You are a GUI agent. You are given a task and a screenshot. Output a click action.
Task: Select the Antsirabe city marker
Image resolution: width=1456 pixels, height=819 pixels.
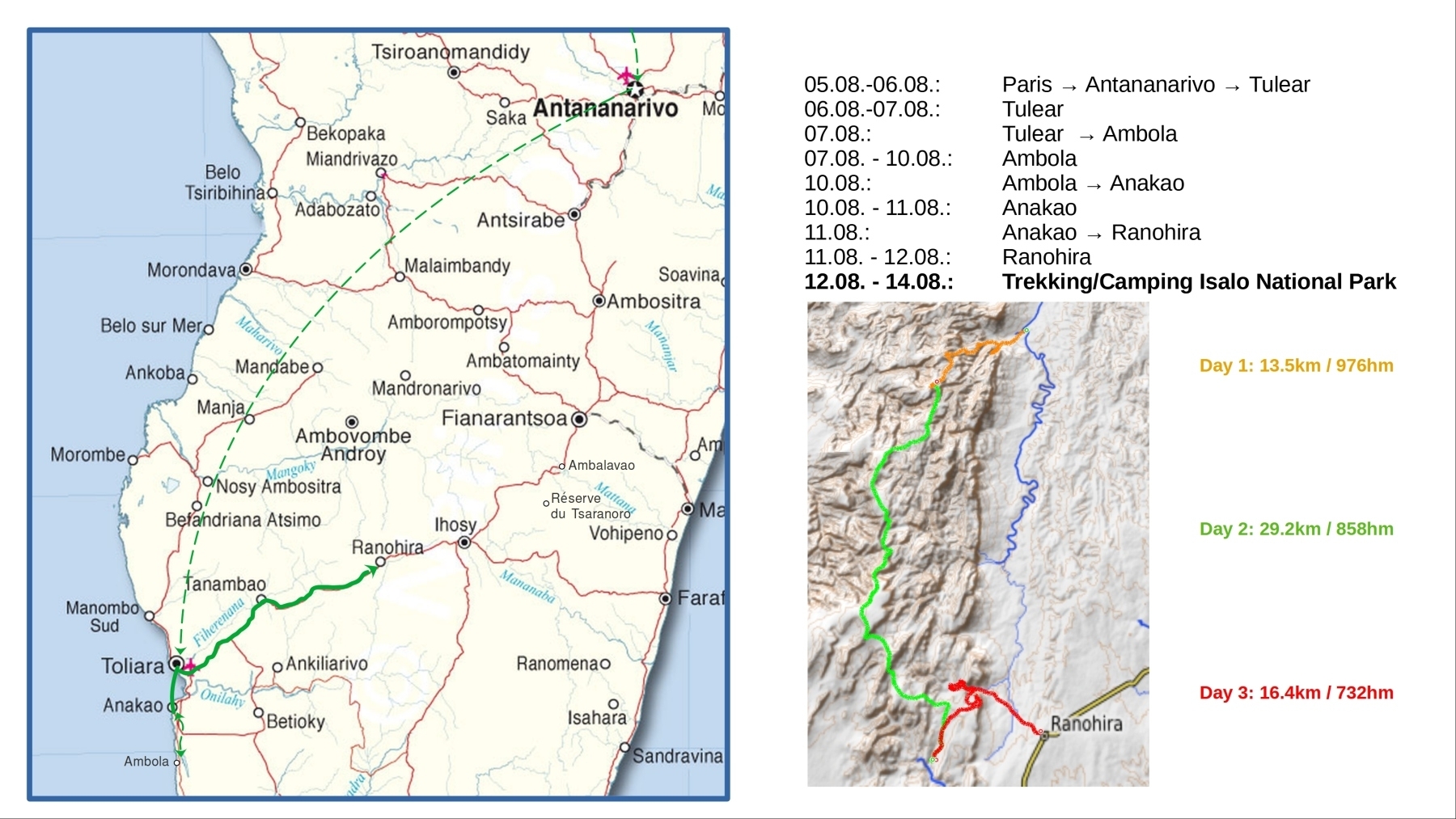click(x=574, y=214)
